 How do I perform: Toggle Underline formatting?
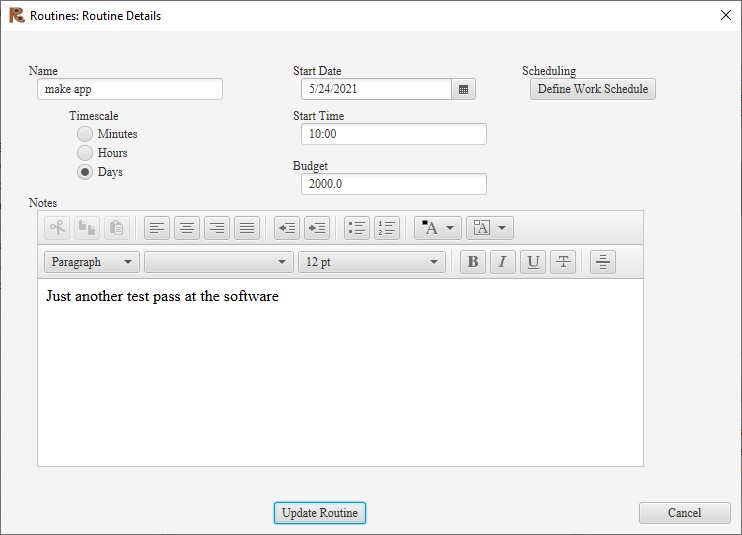click(533, 262)
